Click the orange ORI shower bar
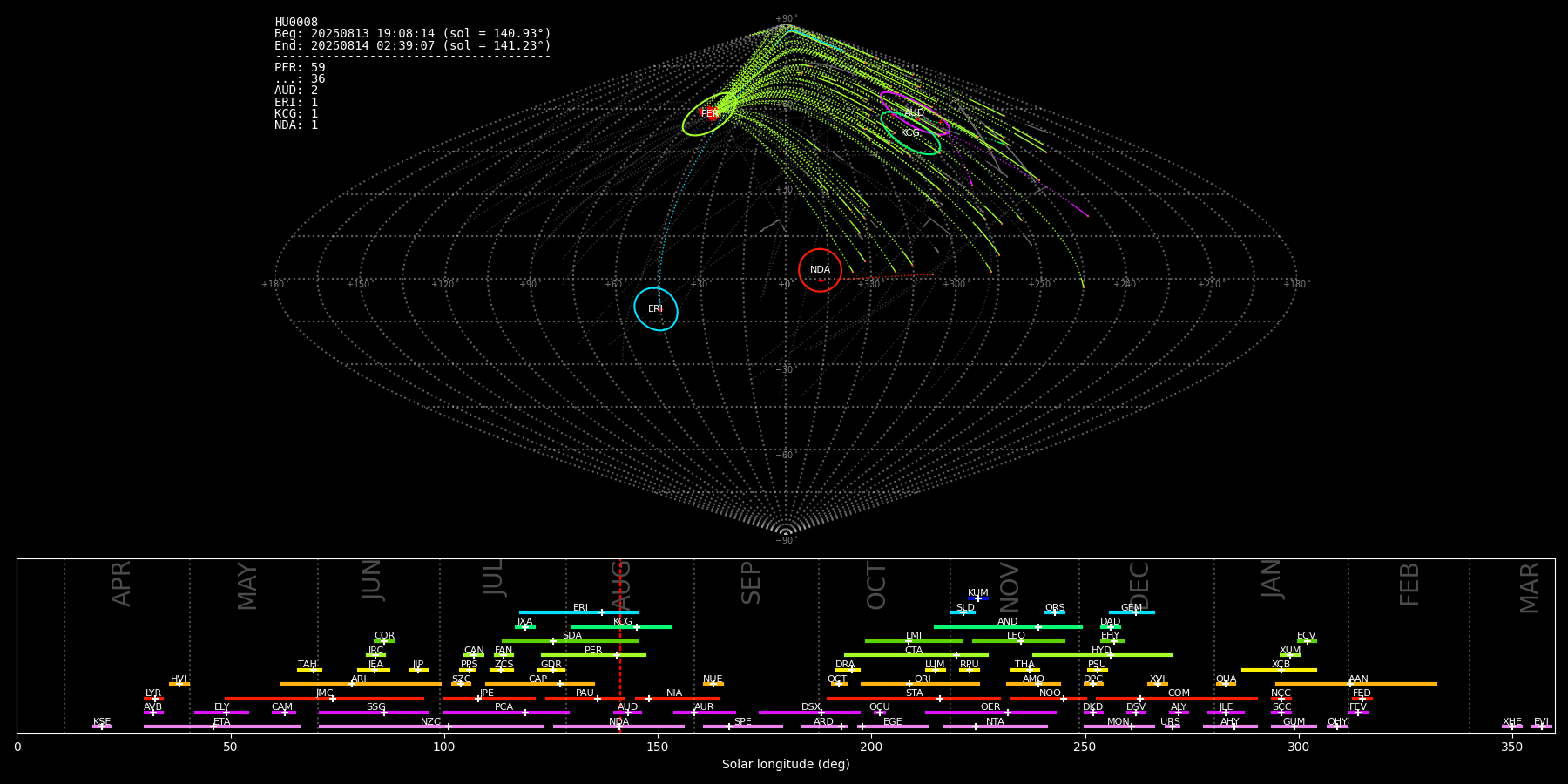Screen dimensions: 1568x784 click(920, 684)
